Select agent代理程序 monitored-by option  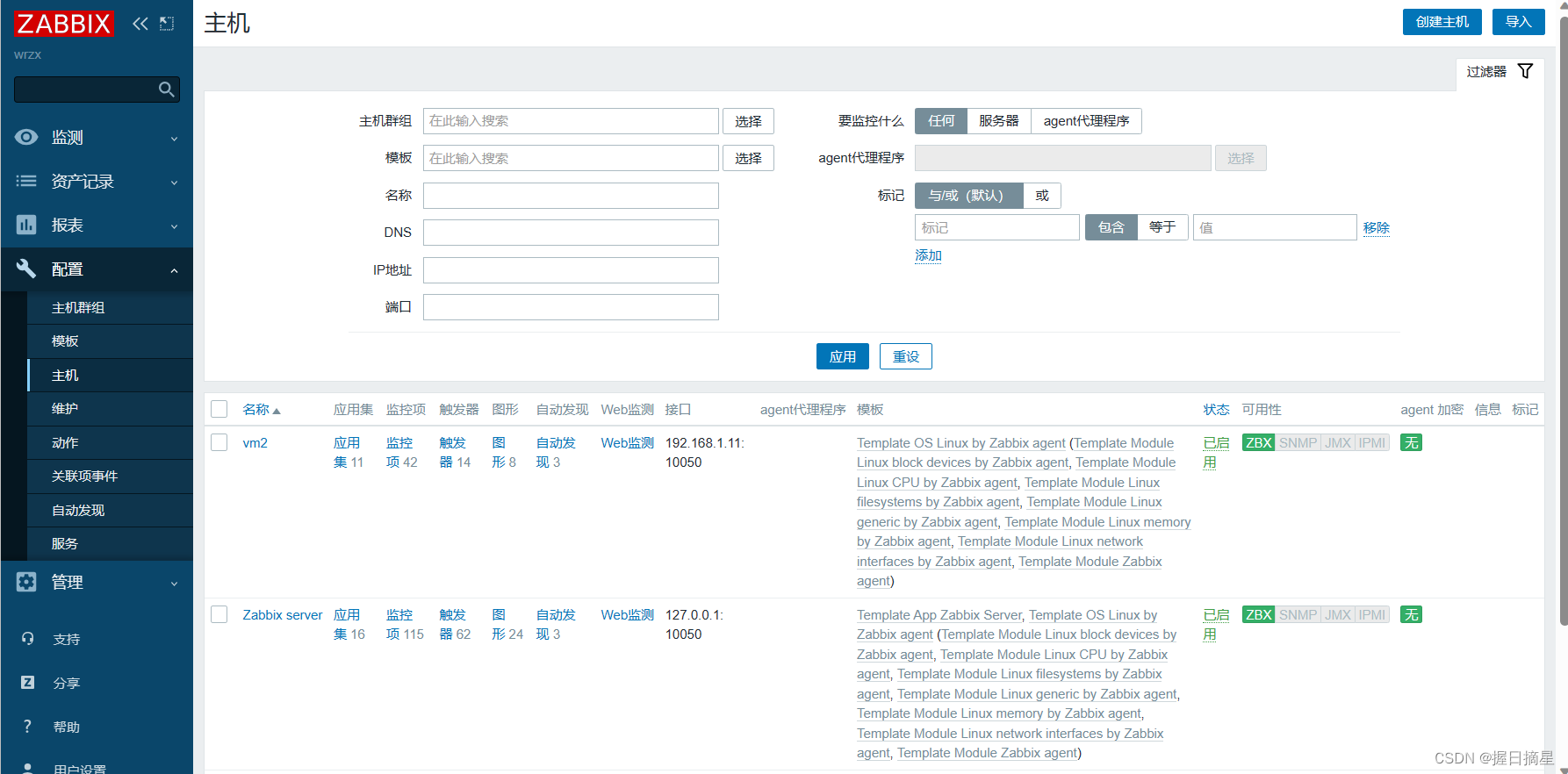[1086, 121]
